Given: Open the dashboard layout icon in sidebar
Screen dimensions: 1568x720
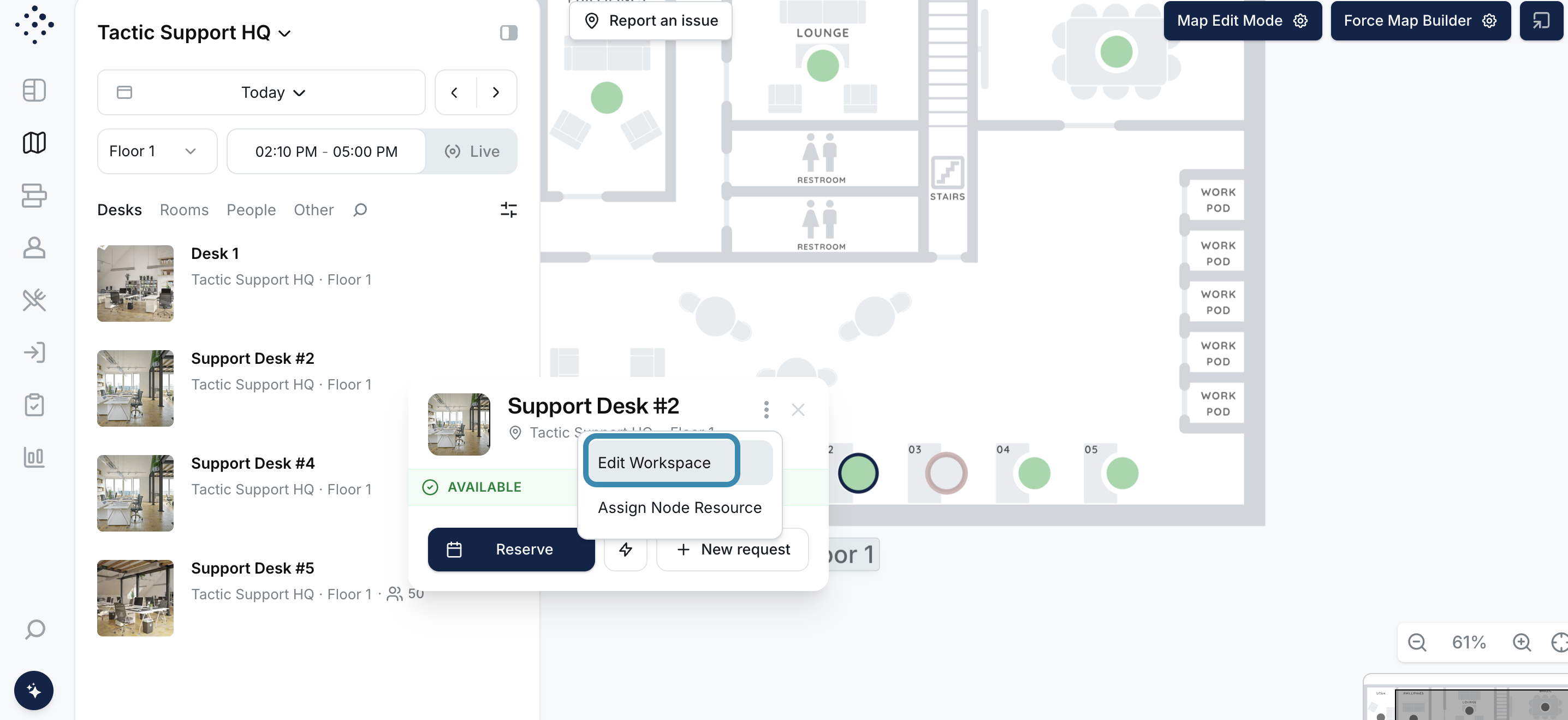Looking at the screenshot, I should point(34,90).
